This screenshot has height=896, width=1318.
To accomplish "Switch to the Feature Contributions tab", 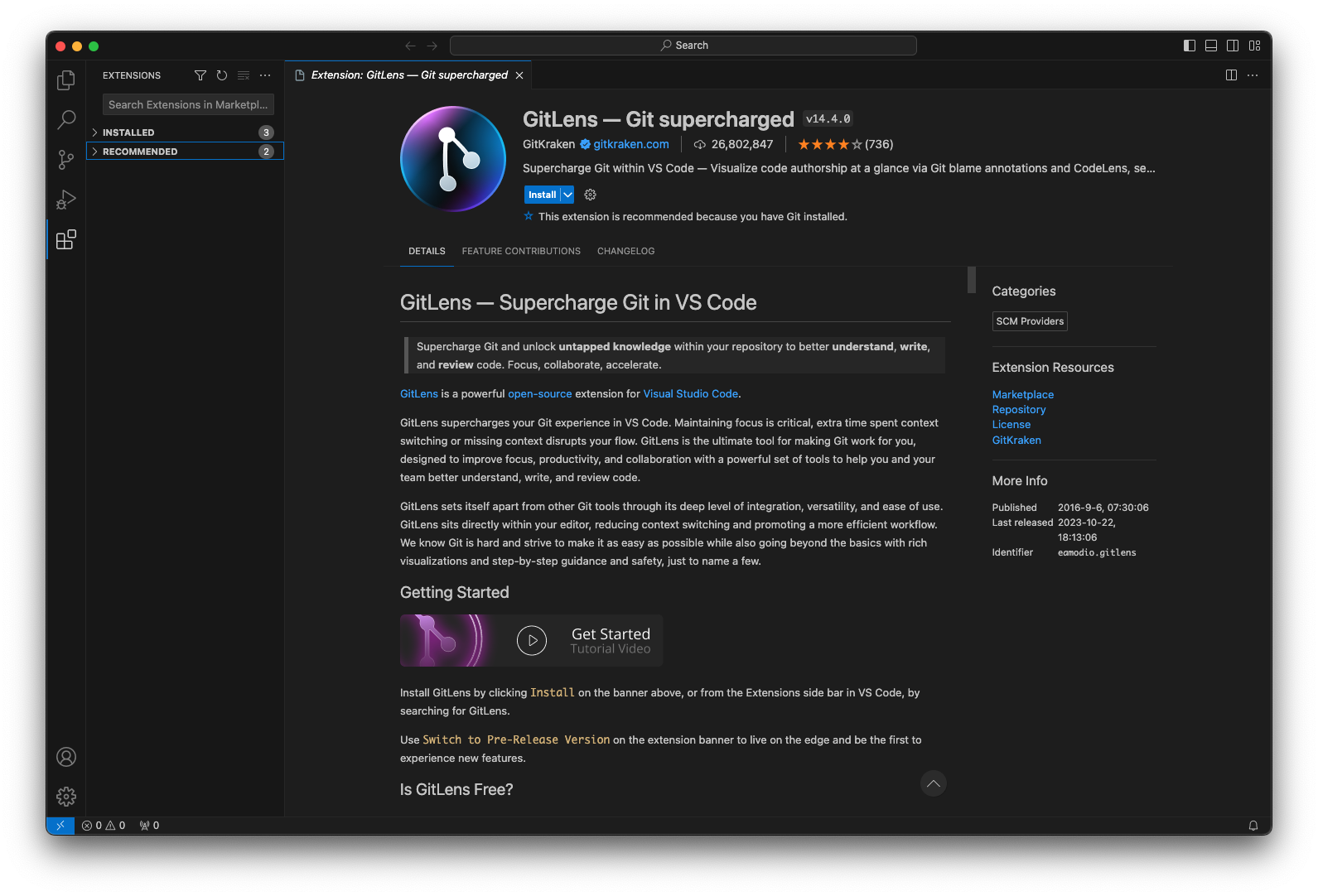I will 521,251.
